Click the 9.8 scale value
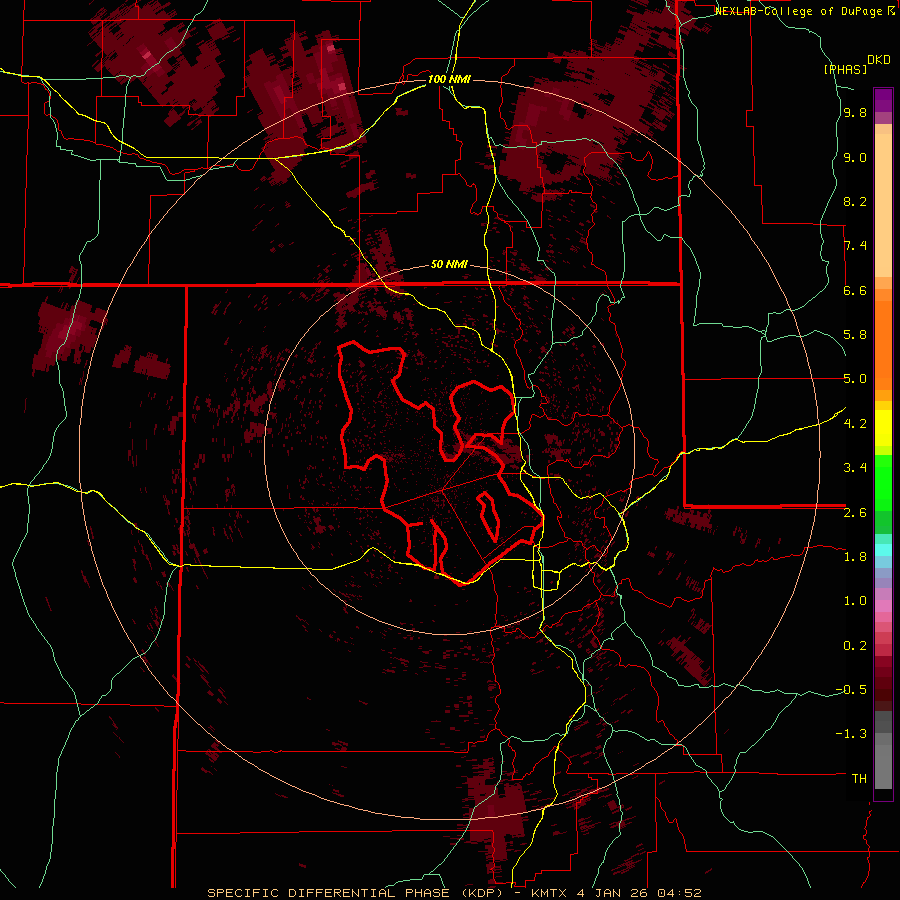 click(855, 113)
